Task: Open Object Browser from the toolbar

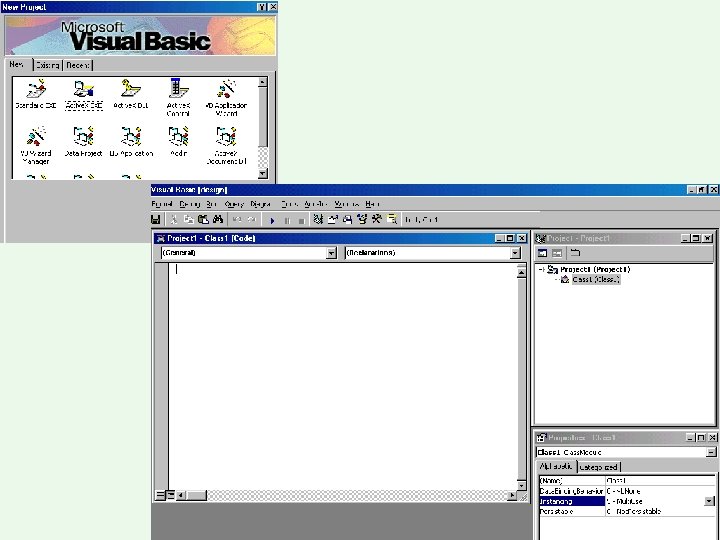Action: 362,219
